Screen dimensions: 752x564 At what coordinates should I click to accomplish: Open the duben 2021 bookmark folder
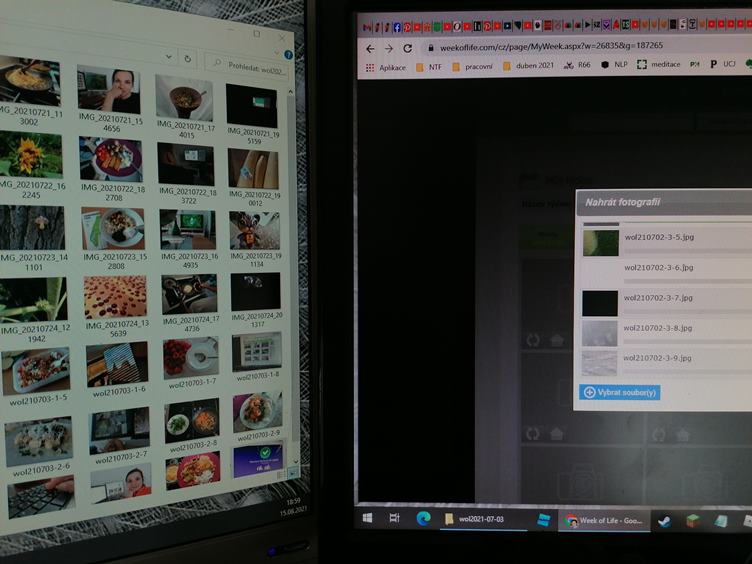point(528,66)
